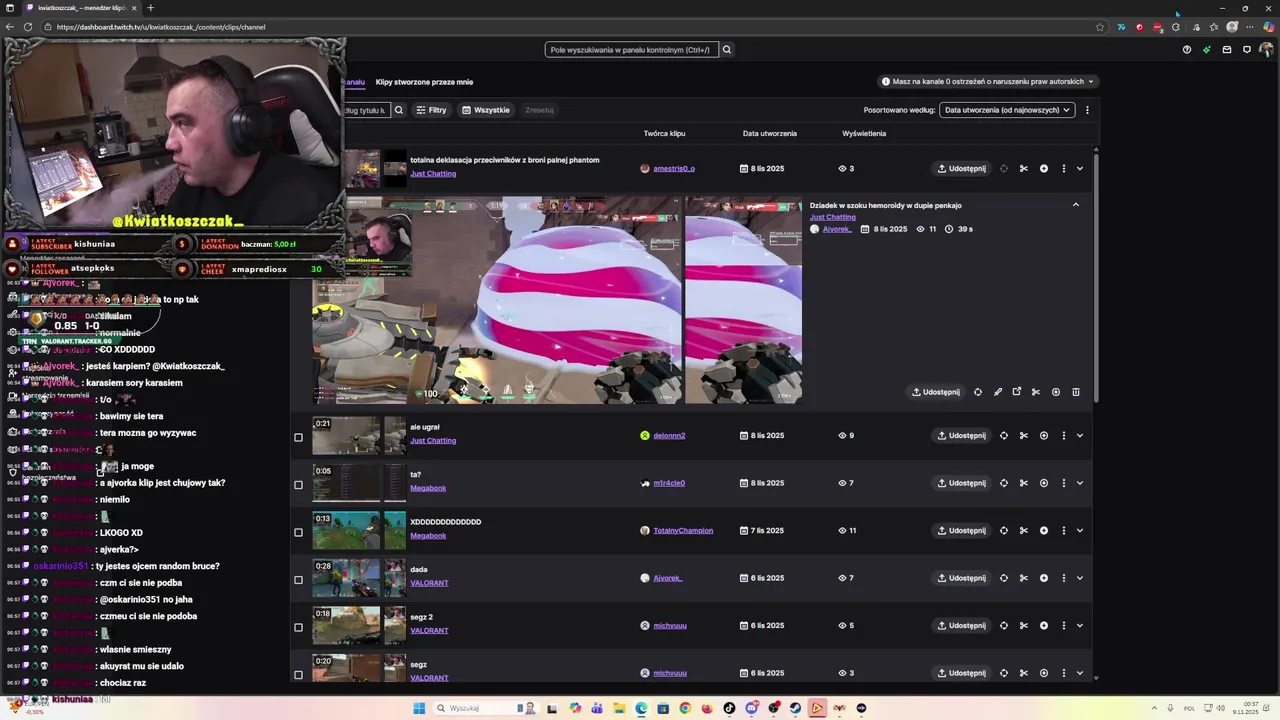1280x720 pixels.
Task: Click the magnifier next to clip title search
Action: (398, 110)
